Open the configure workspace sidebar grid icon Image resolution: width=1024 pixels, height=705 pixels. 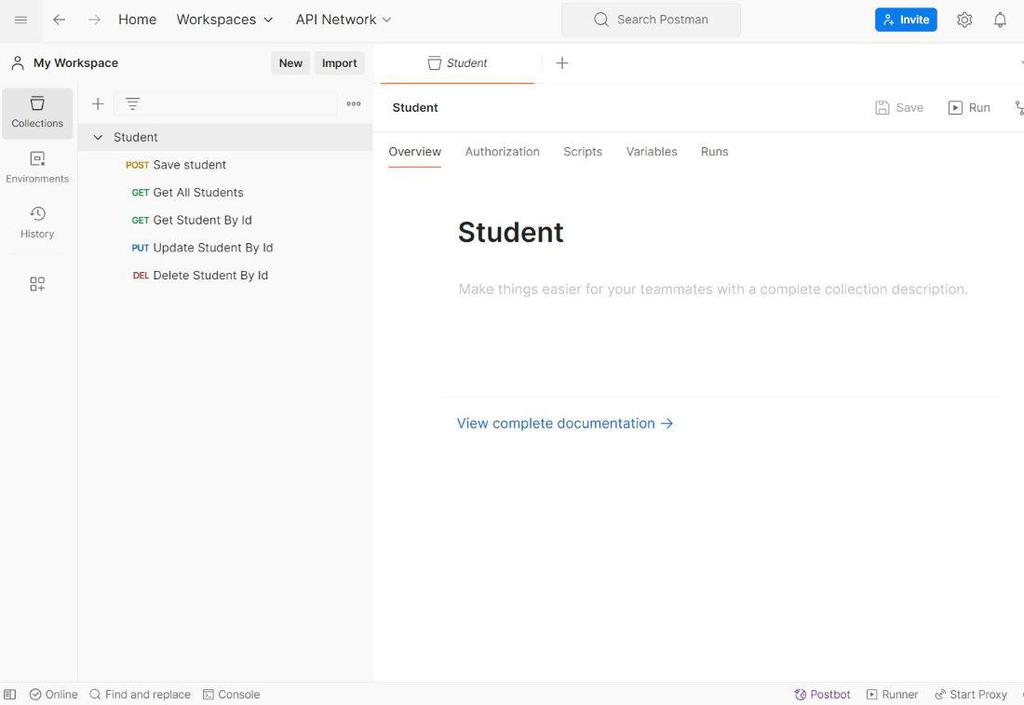coord(37,284)
